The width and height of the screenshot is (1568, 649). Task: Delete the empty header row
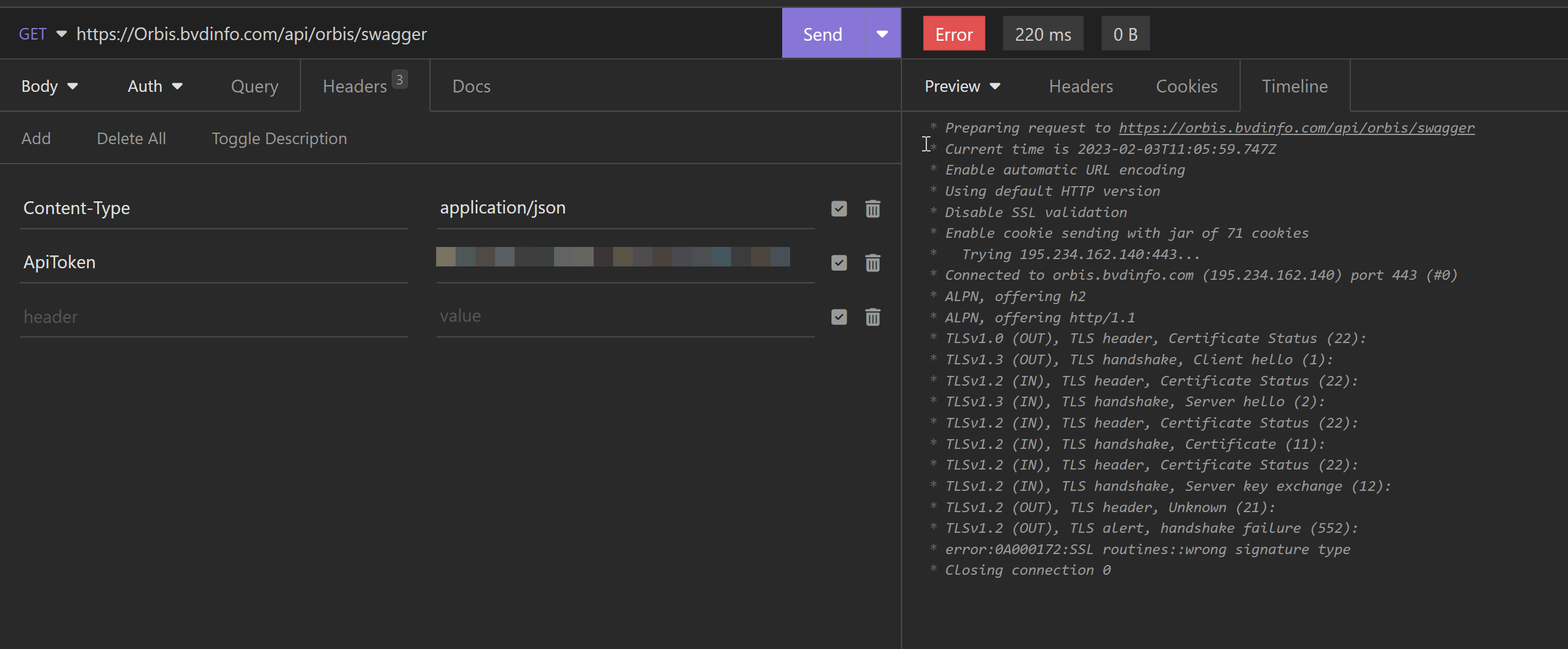click(x=873, y=317)
